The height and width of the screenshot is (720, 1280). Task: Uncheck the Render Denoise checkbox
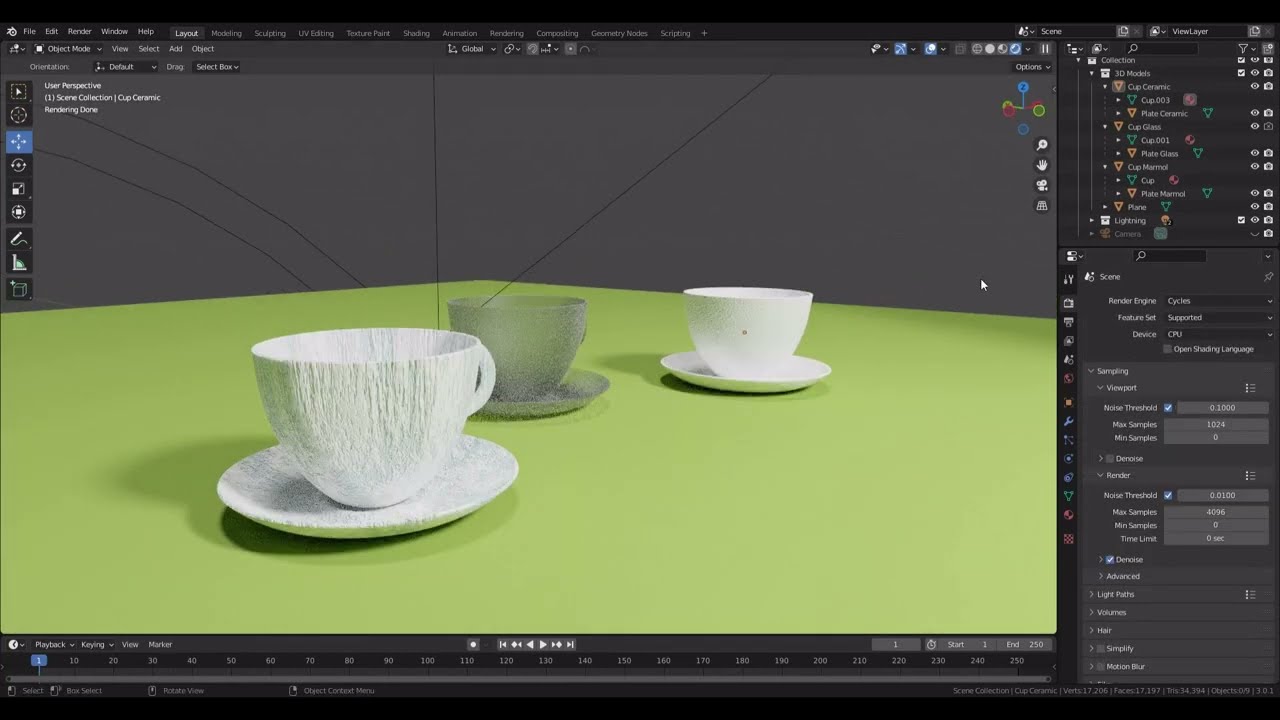click(1109, 560)
